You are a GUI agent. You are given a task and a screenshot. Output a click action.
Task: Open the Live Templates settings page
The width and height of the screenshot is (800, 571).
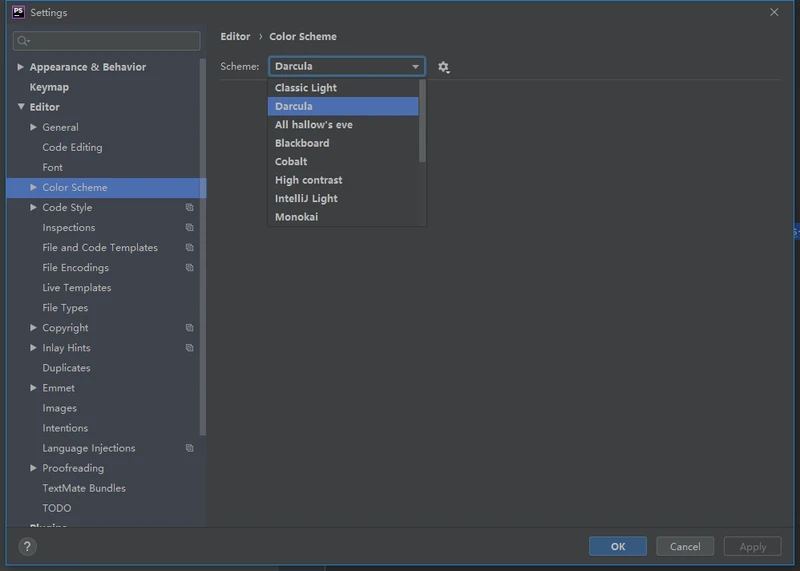click(76, 288)
